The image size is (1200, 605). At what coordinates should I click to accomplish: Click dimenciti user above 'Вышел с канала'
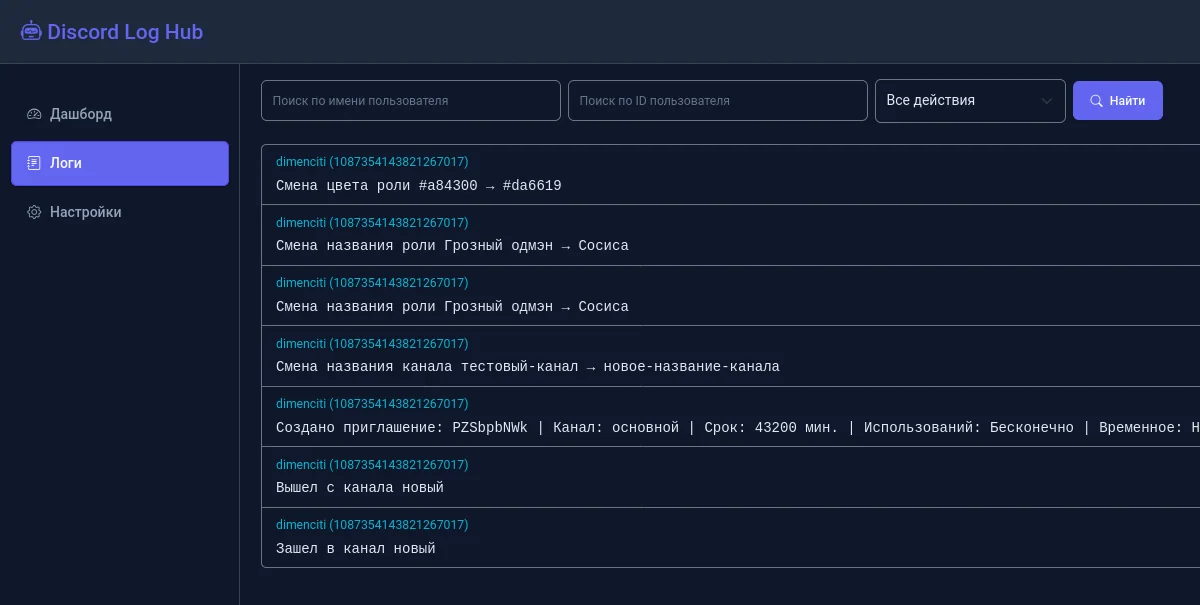coord(372,465)
